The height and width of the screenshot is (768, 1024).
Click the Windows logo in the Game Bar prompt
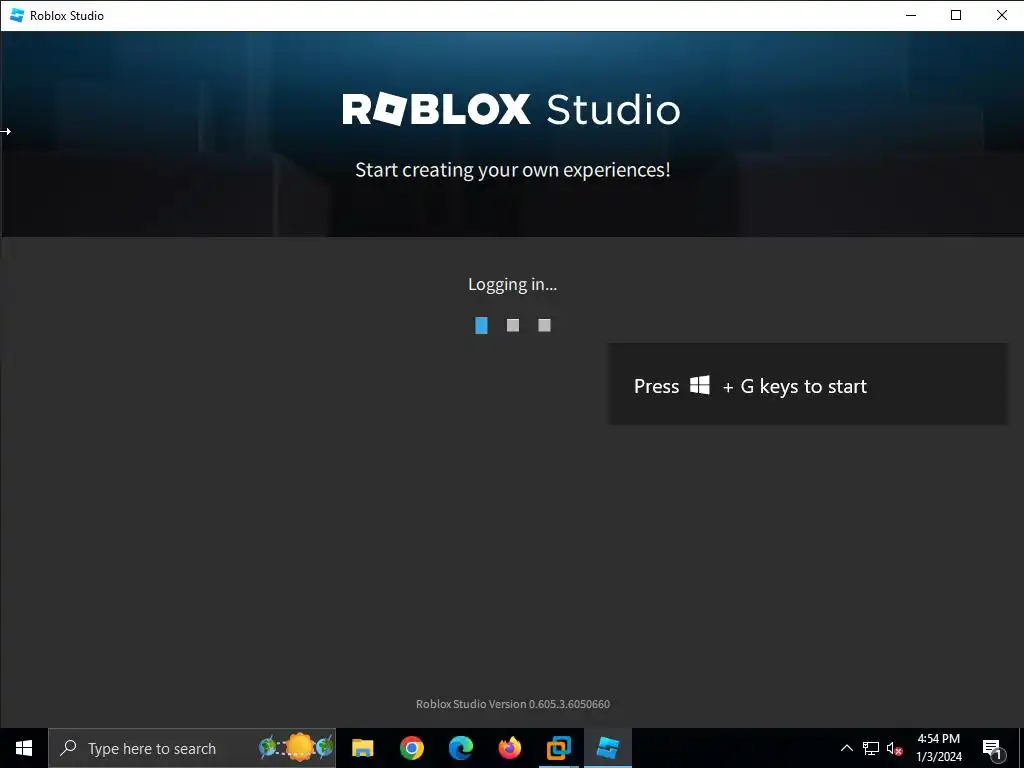[x=700, y=385]
